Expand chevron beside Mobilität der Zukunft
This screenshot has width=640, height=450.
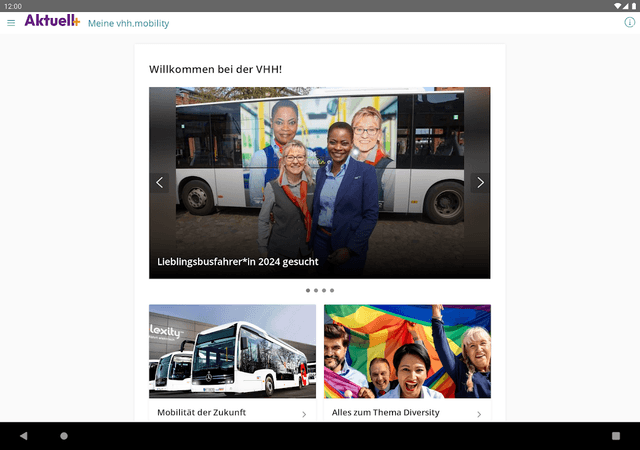(x=304, y=414)
